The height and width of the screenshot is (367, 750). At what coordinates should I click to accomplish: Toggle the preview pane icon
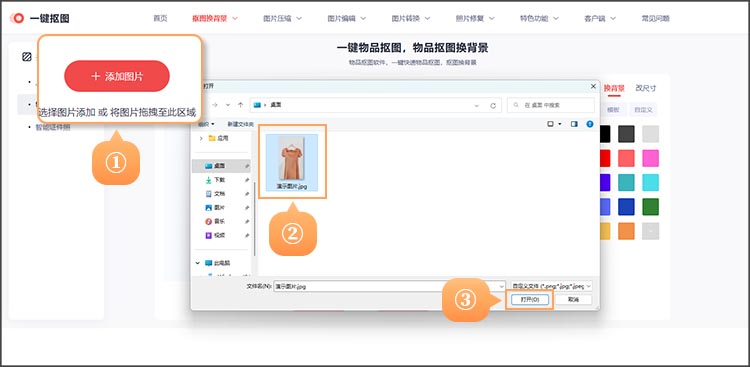574,124
